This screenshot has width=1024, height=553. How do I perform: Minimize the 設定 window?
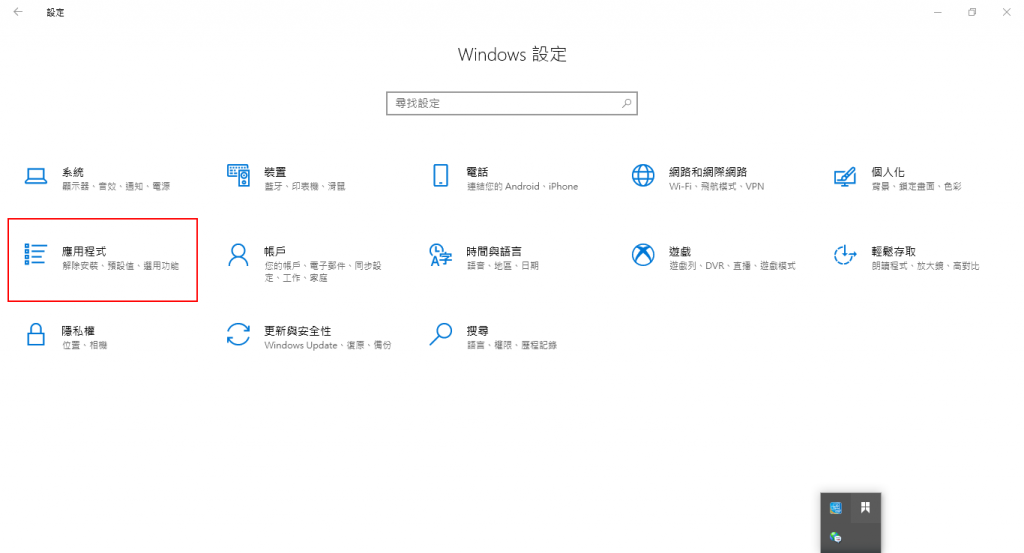(938, 12)
